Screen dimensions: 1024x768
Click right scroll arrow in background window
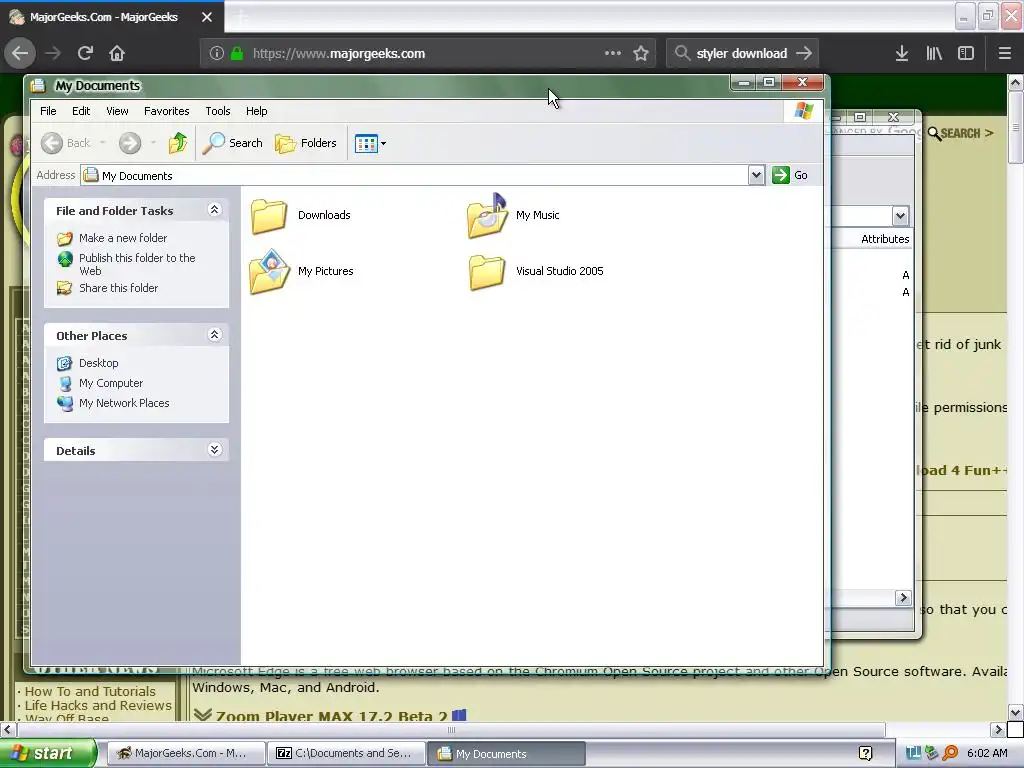(903, 598)
